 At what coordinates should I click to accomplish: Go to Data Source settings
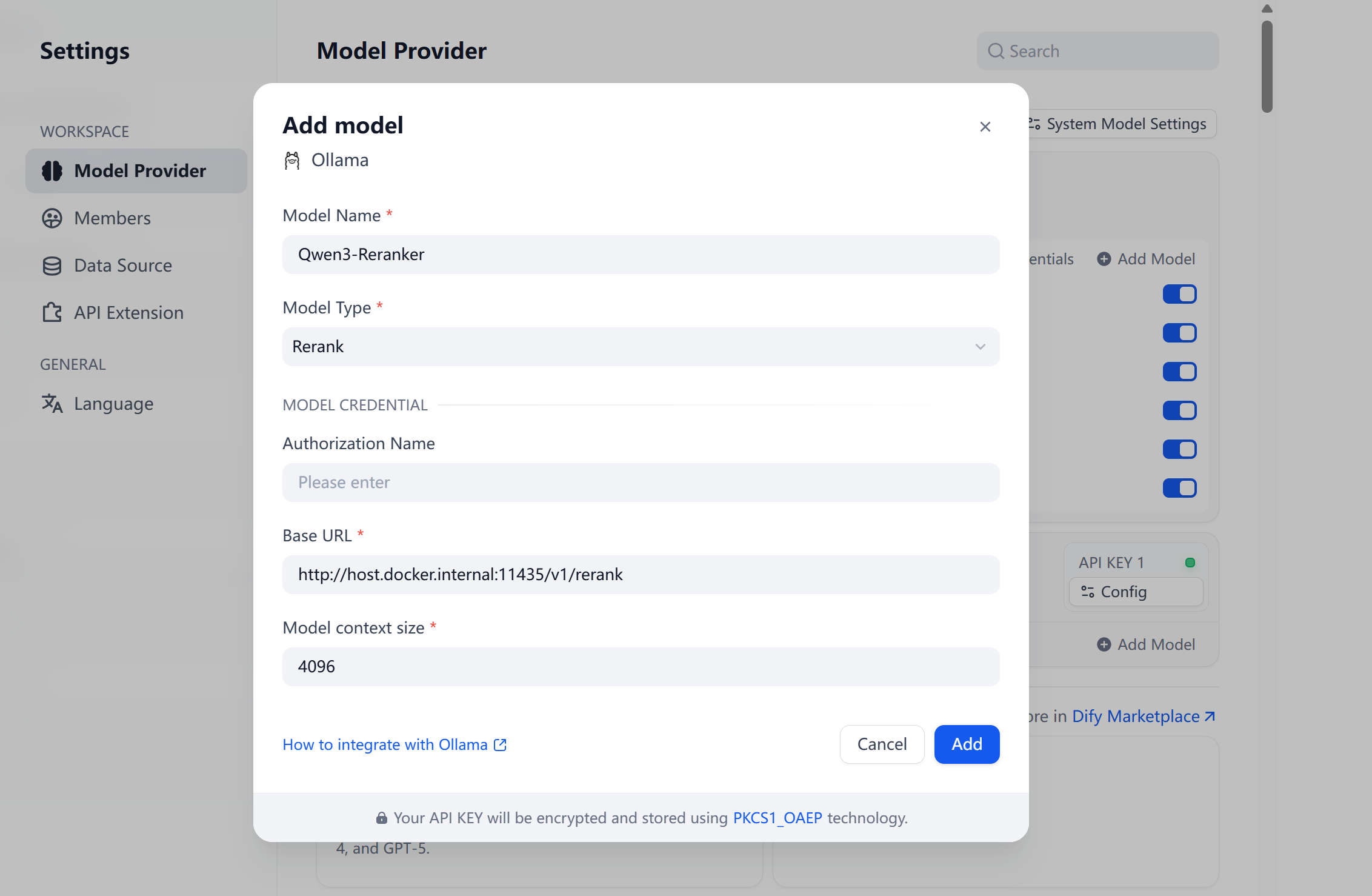click(x=123, y=266)
